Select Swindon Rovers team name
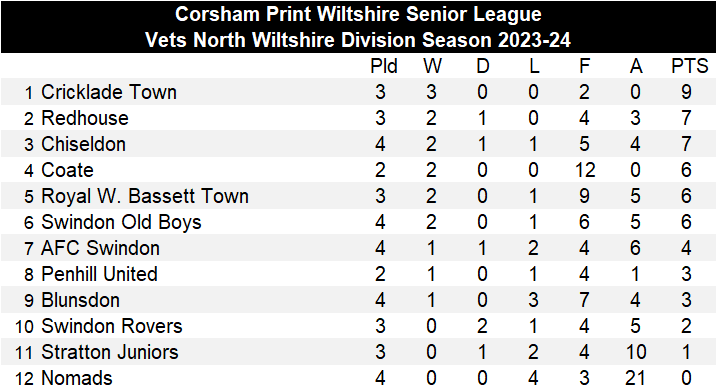Viewport: 716px width, 391px height. pyautogui.click(x=112, y=327)
